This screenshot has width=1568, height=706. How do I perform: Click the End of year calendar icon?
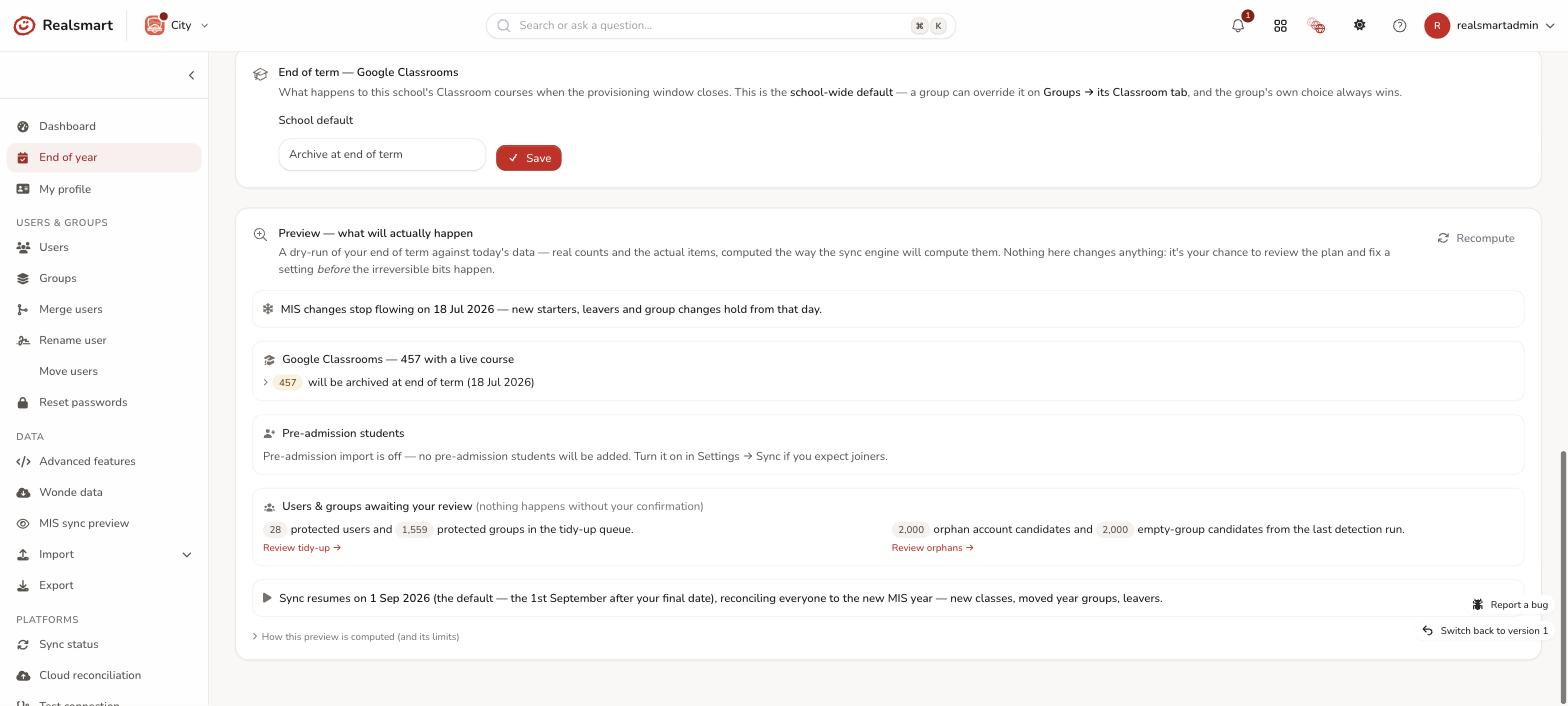point(23,157)
